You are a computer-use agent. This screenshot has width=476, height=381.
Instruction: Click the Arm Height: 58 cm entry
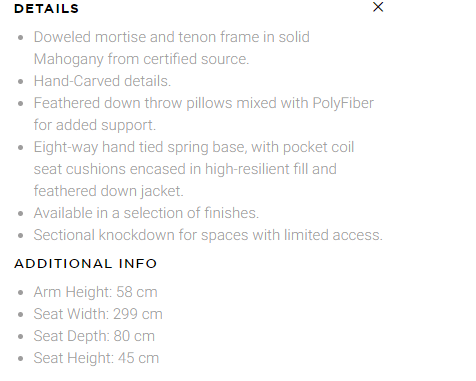pyautogui.click(x=95, y=292)
